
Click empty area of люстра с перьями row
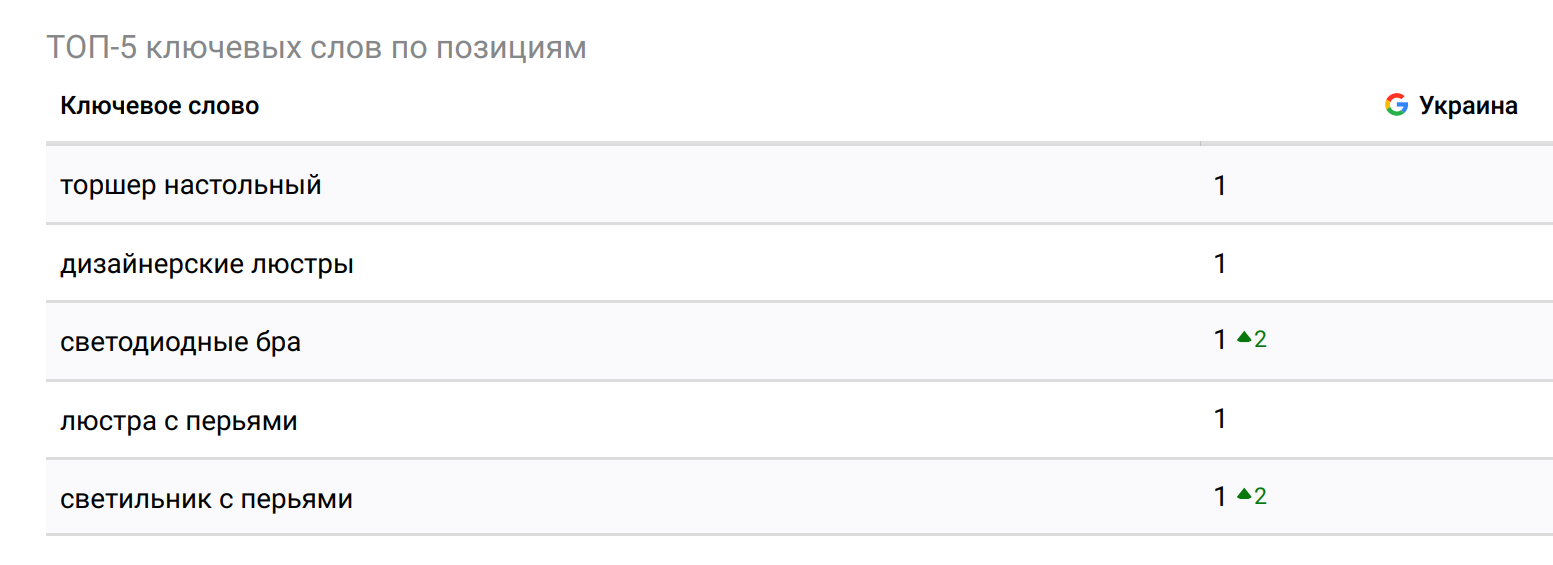760,419
